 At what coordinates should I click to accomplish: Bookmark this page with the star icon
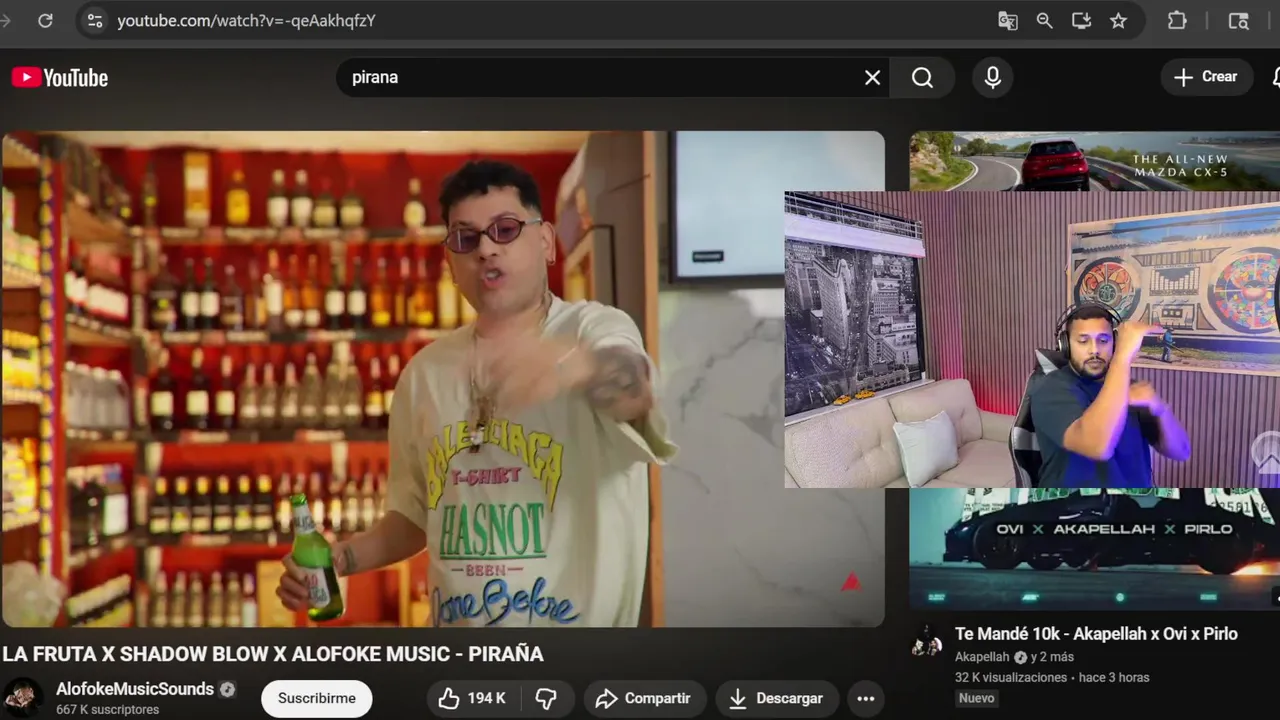pos(1118,20)
